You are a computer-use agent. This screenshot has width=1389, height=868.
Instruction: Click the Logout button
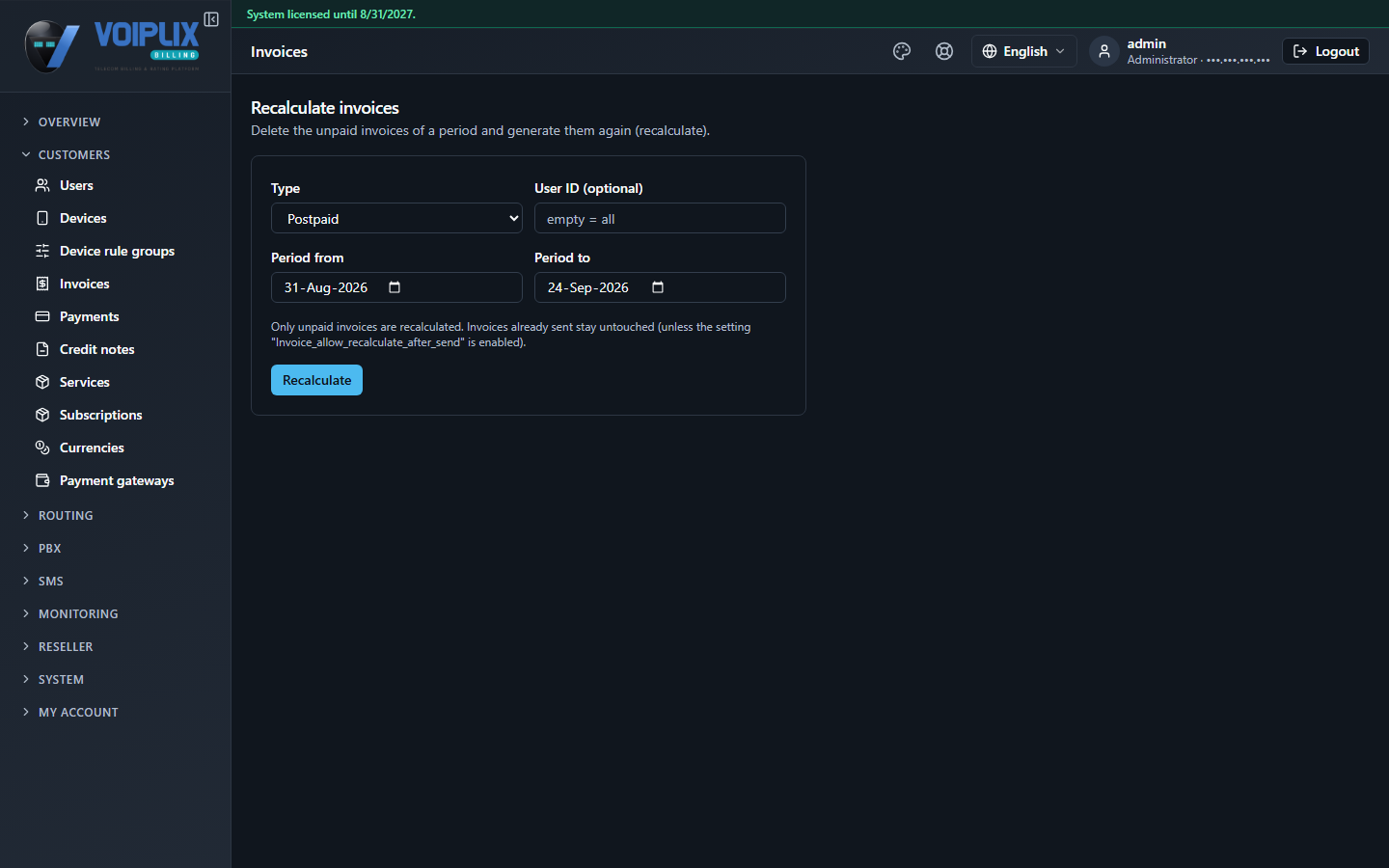[1325, 51]
